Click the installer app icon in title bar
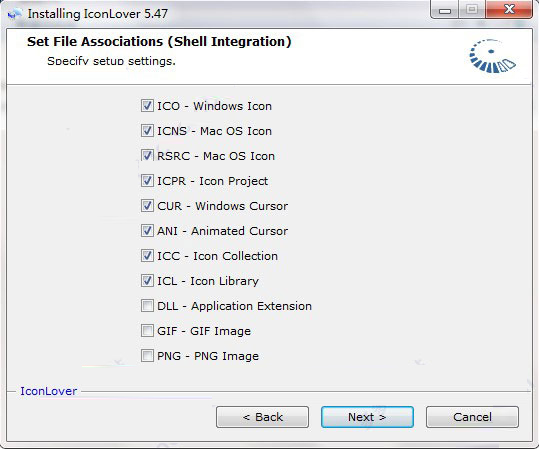This screenshot has height=449, width=539. tap(15, 14)
